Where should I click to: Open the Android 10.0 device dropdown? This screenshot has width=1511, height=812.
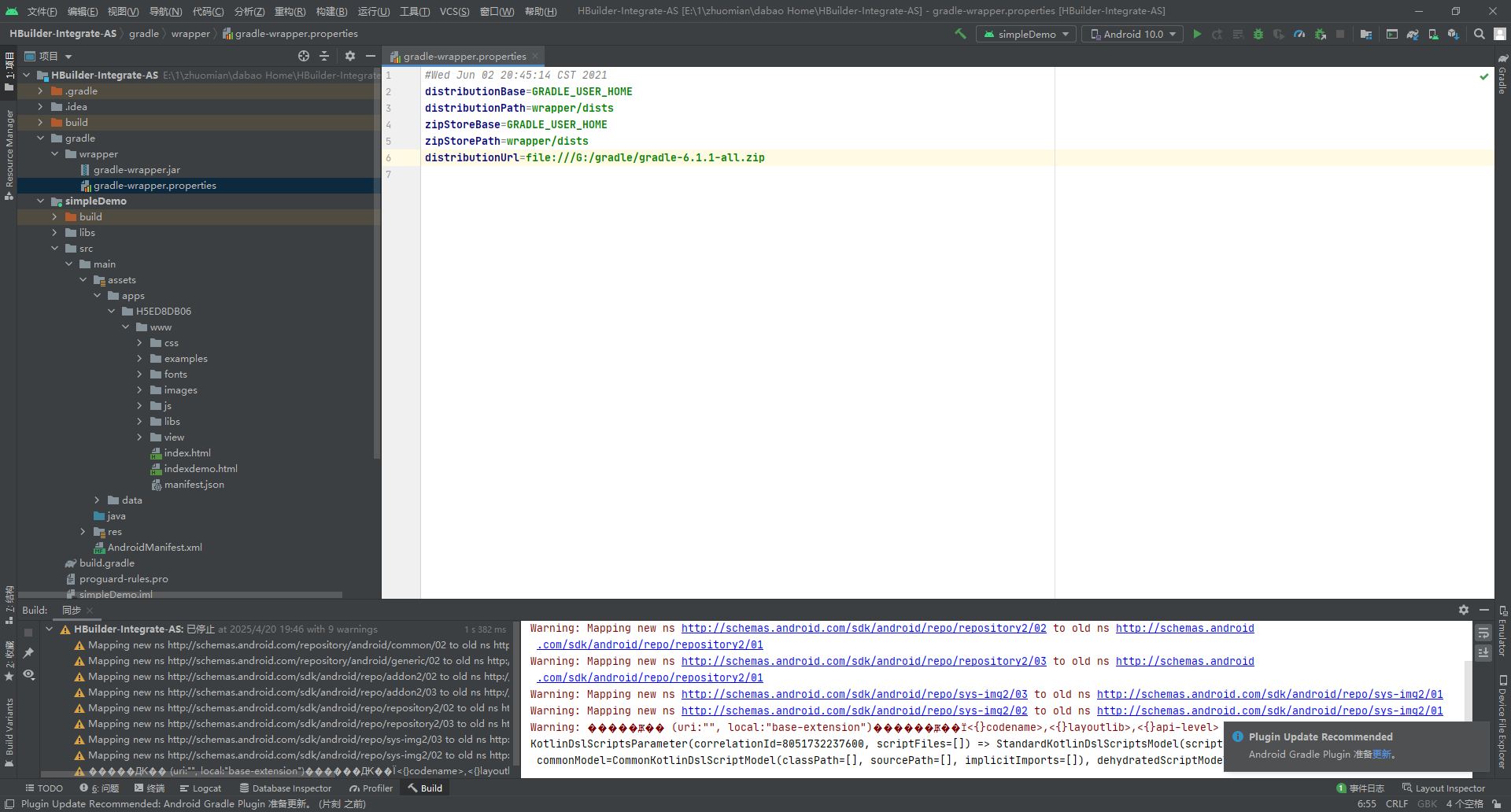pos(1132,34)
